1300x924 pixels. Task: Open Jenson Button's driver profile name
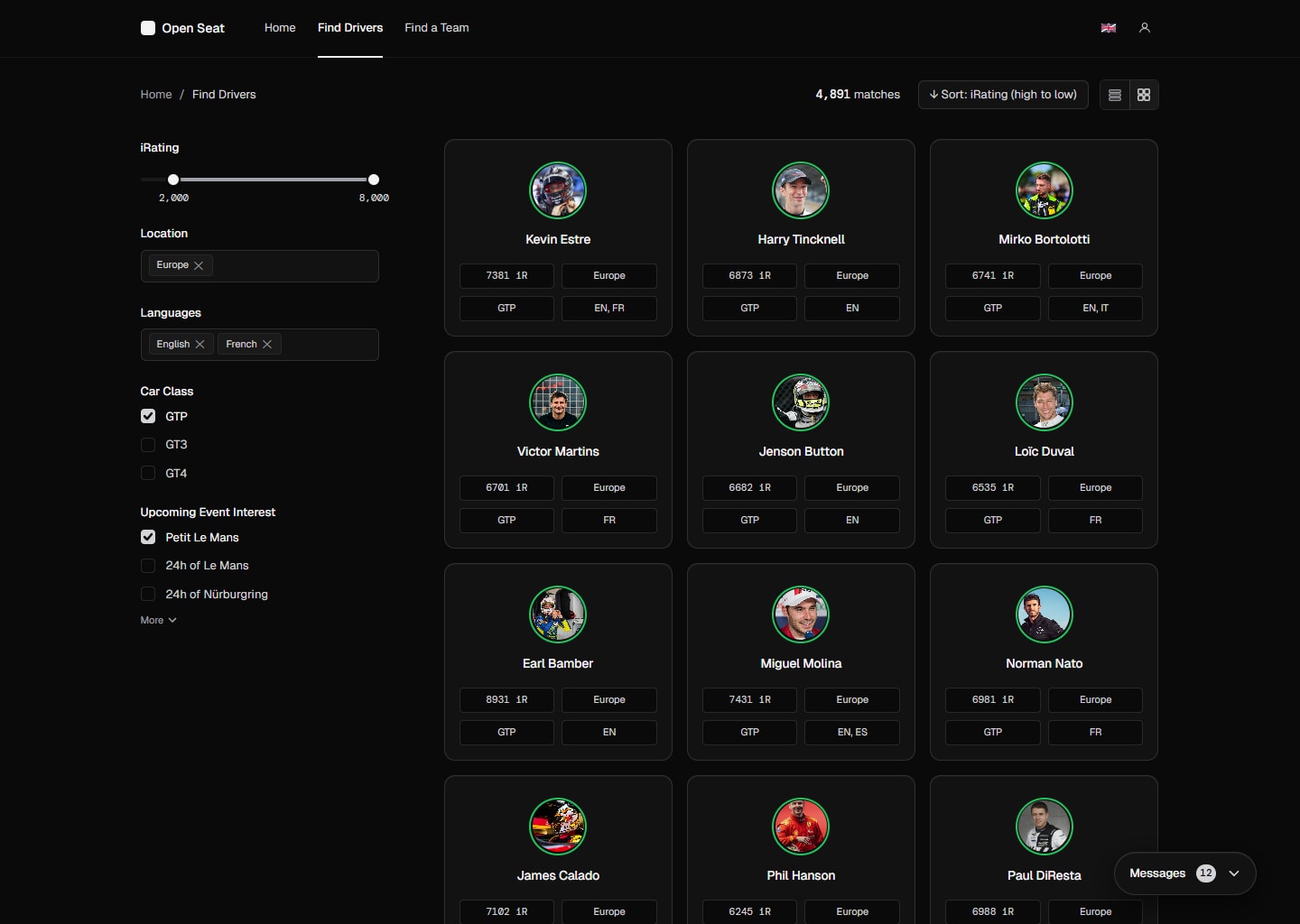(801, 451)
